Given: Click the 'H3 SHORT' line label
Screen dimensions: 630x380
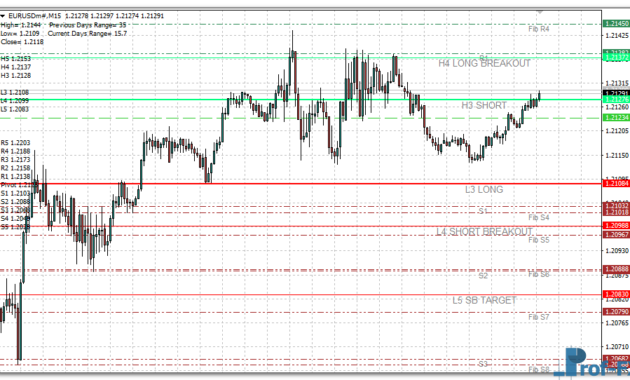Looking at the screenshot, I should click(x=484, y=106).
